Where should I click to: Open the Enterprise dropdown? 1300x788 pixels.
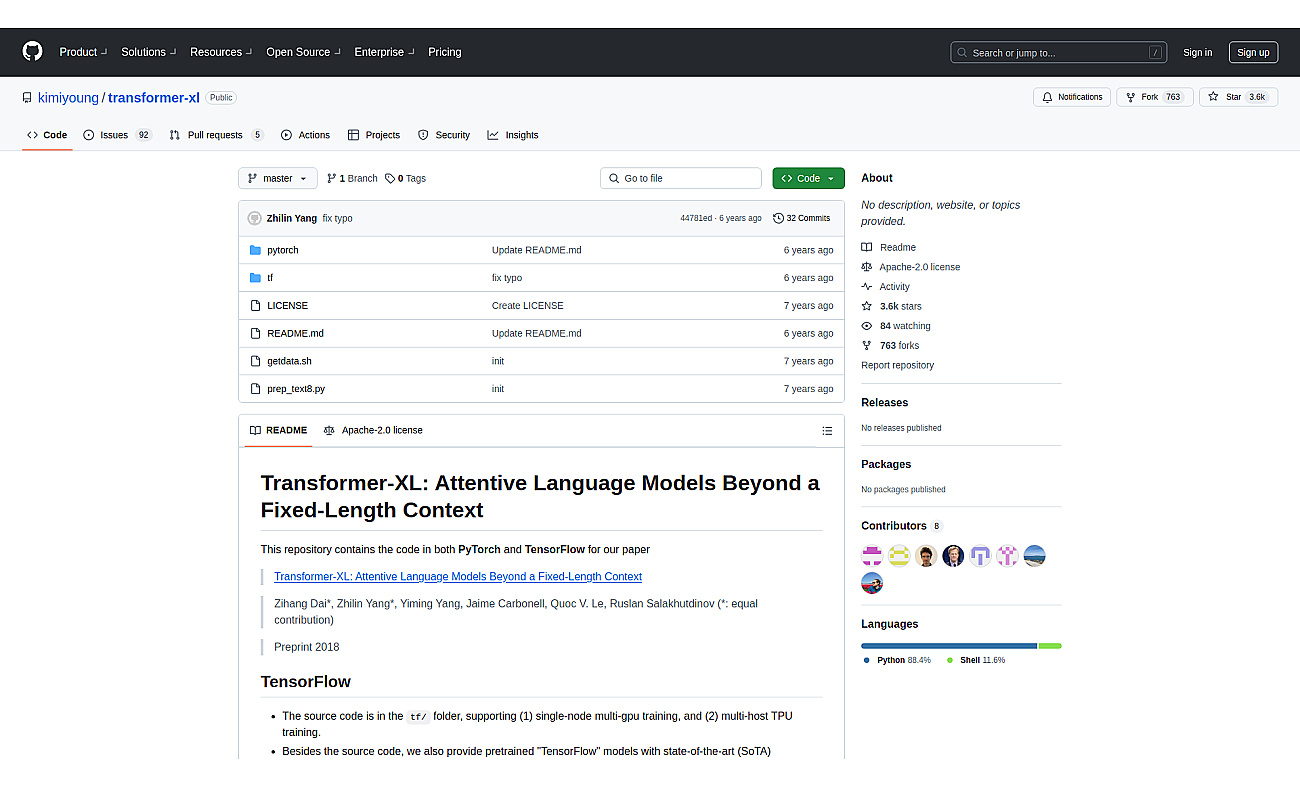[x=384, y=52]
